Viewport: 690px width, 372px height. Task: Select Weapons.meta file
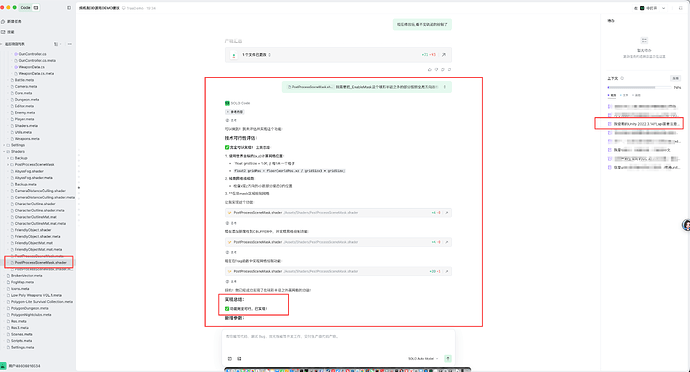tap(26, 139)
